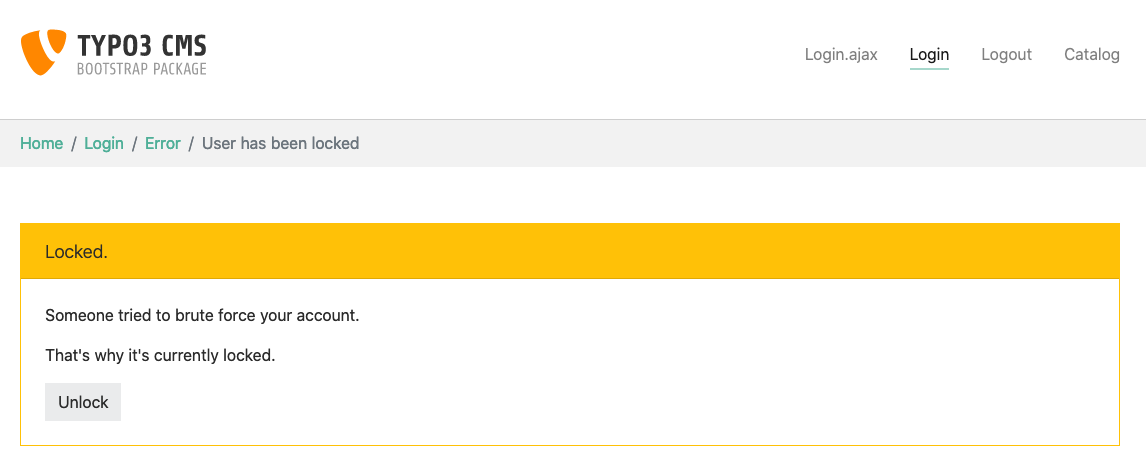This screenshot has width=1146, height=473.
Task: Click the green underline beneath the Login nav item
Action: (x=929, y=70)
